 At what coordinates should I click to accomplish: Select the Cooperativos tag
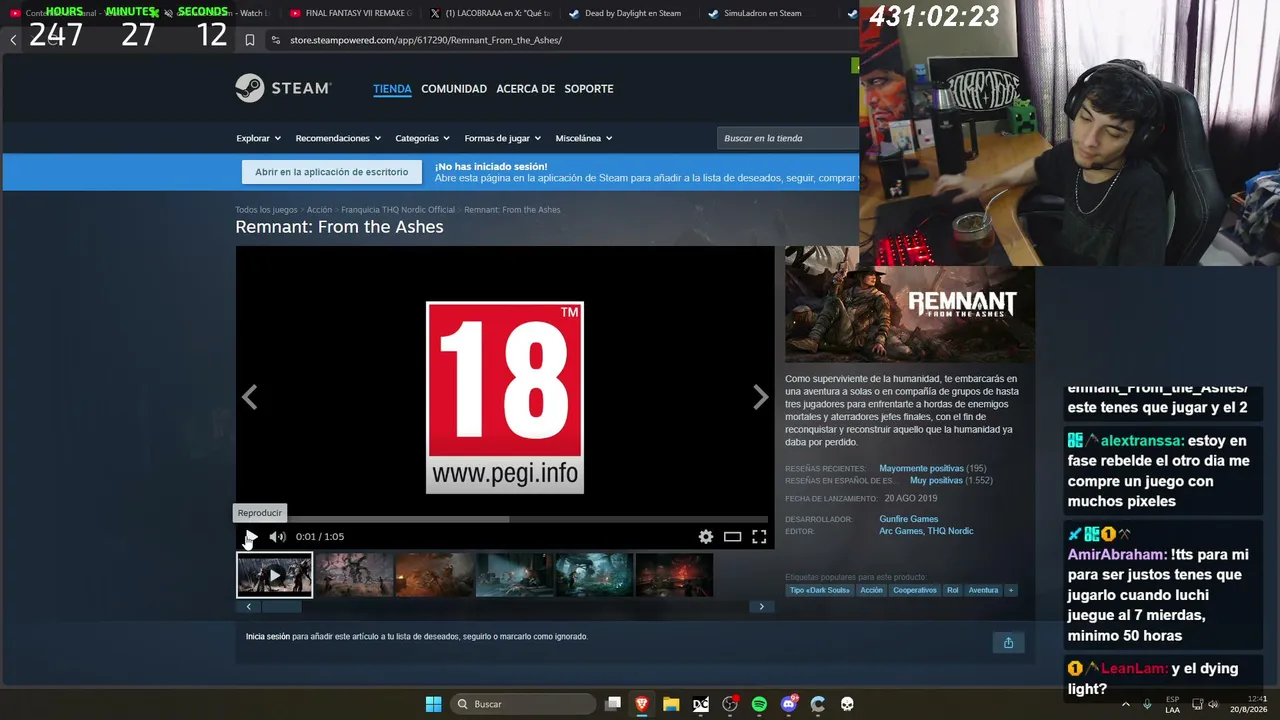(x=915, y=590)
